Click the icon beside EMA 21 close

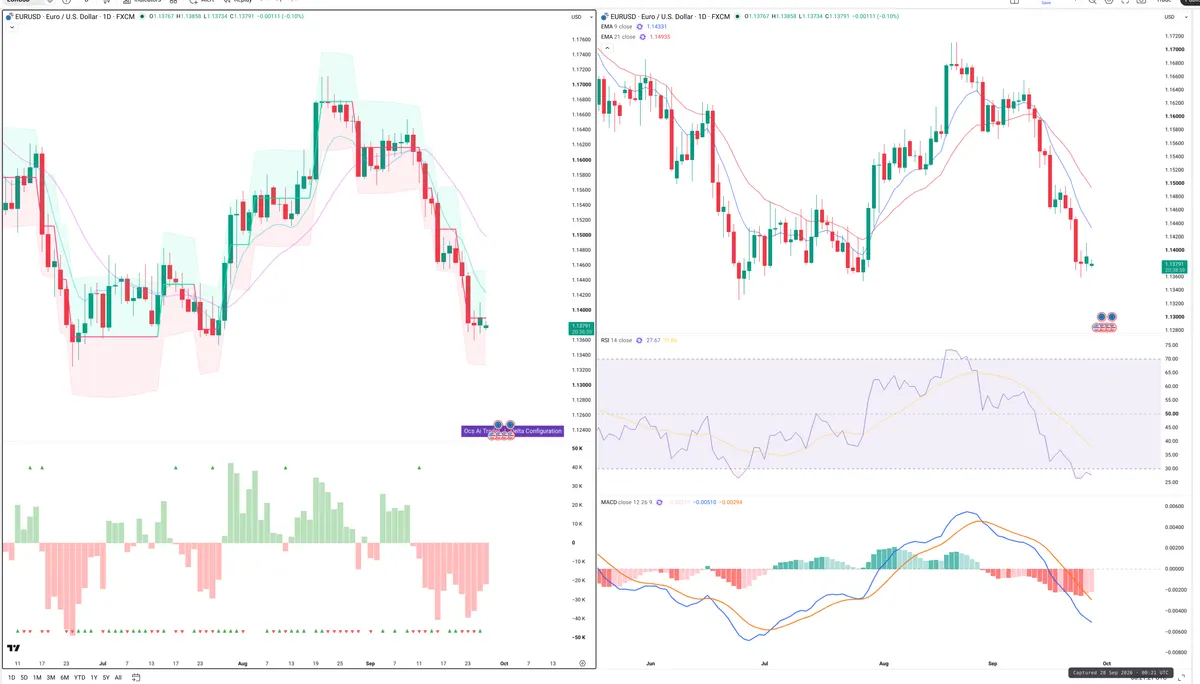[643, 37]
